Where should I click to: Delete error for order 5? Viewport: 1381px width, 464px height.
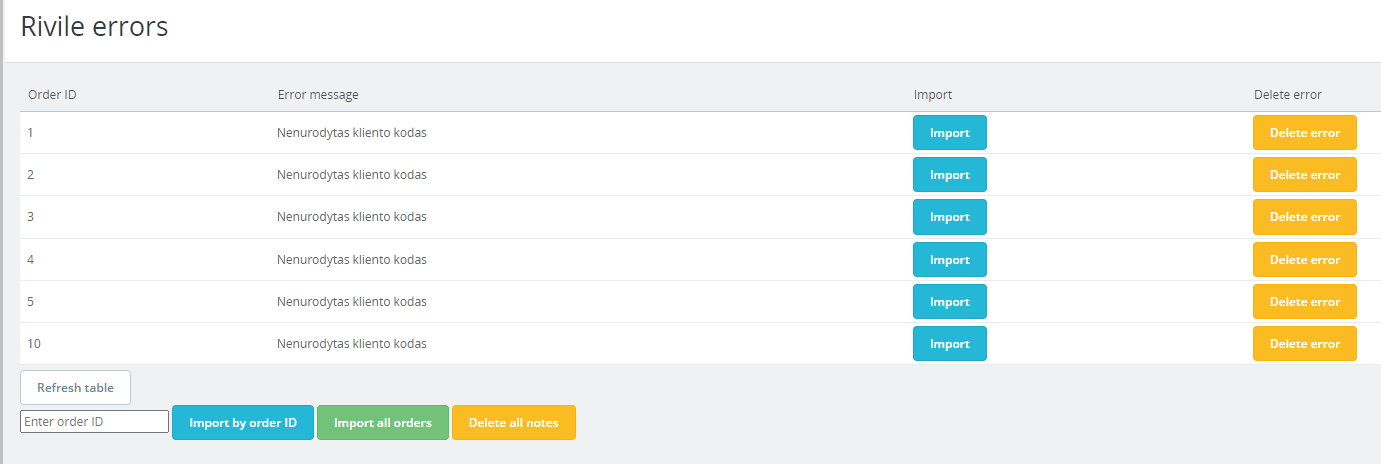(1304, 302)
